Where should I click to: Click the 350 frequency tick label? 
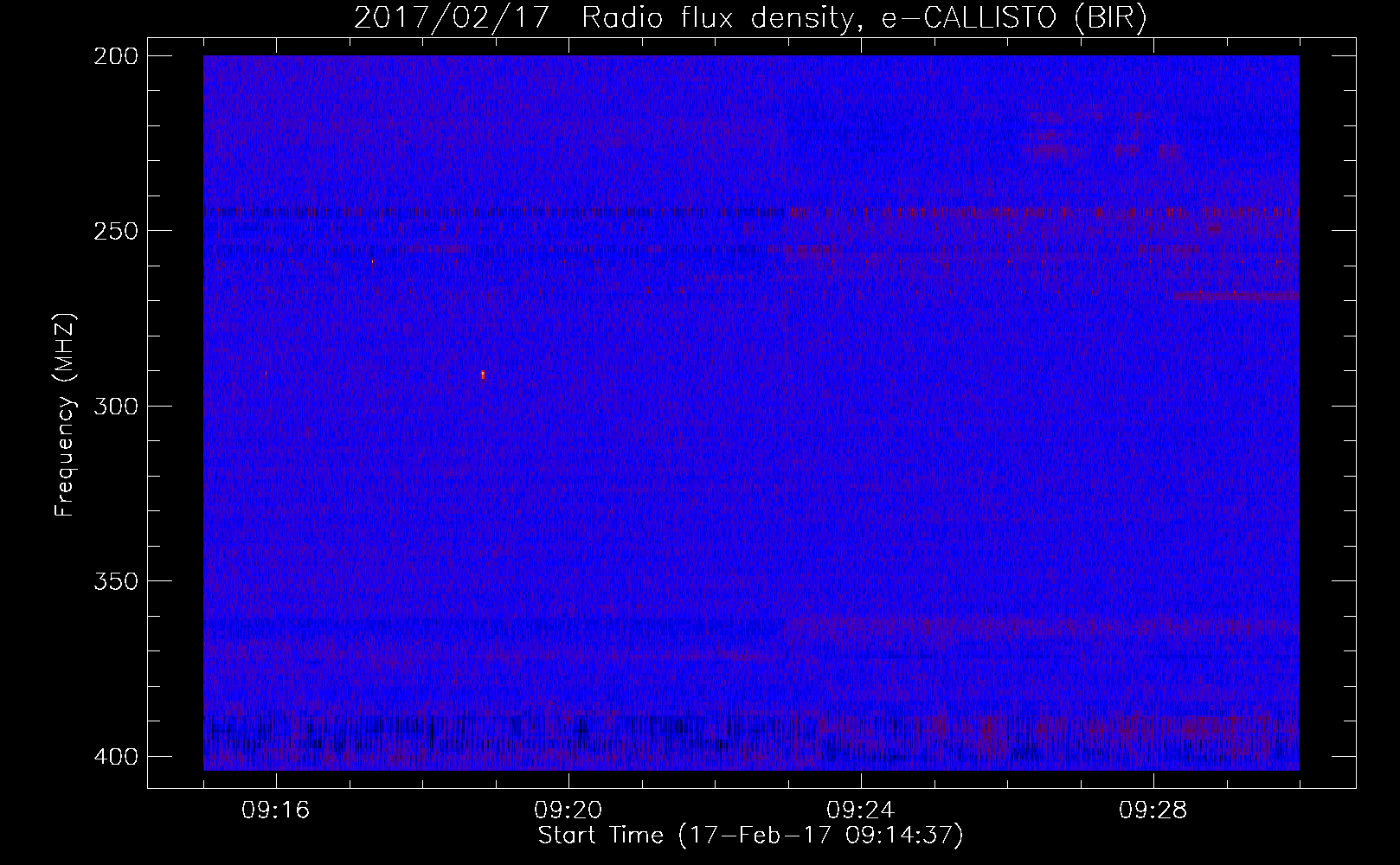tap(114, 580)
